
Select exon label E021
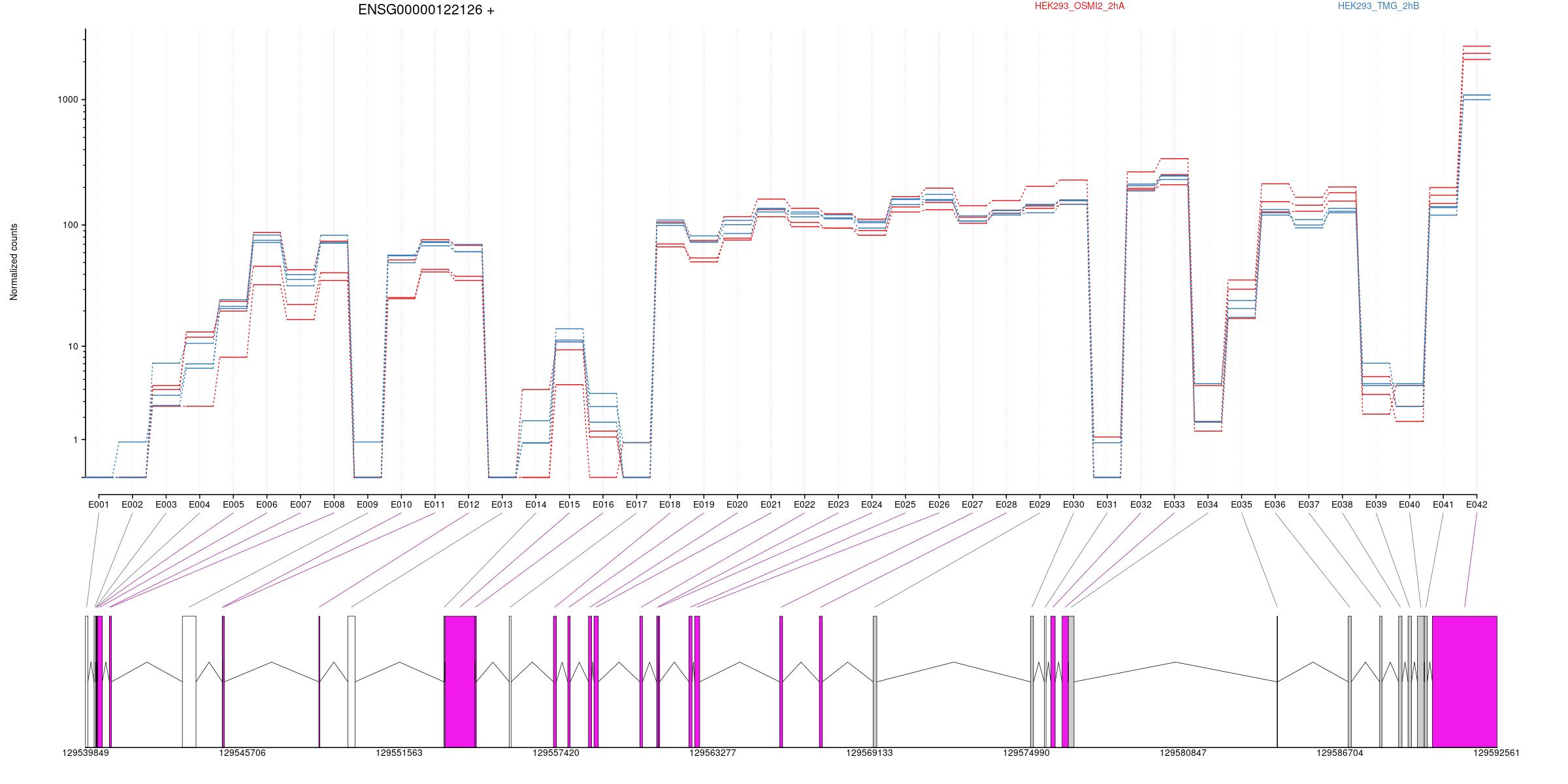(771, 504)
